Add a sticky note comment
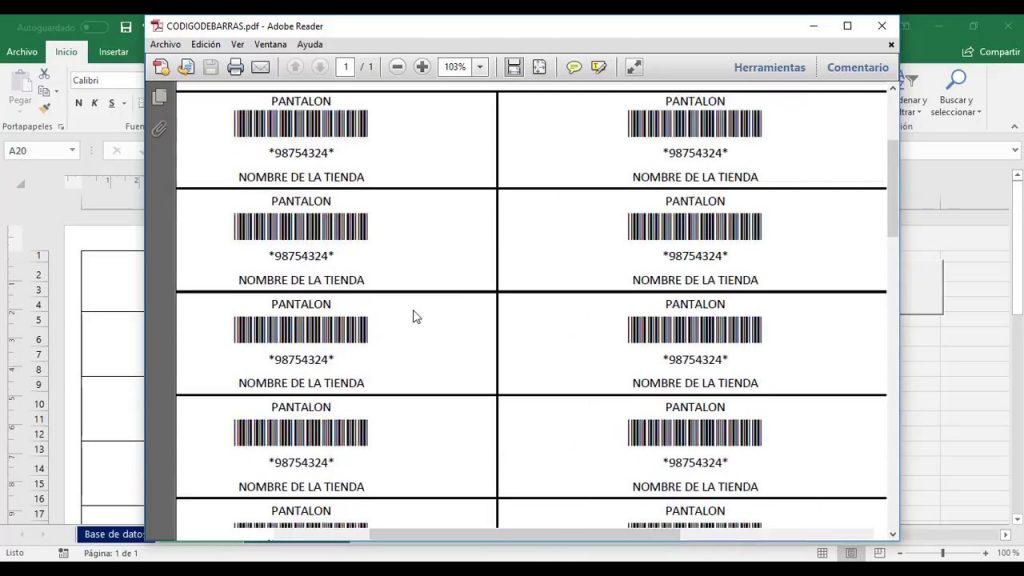 tap(574, 67)
